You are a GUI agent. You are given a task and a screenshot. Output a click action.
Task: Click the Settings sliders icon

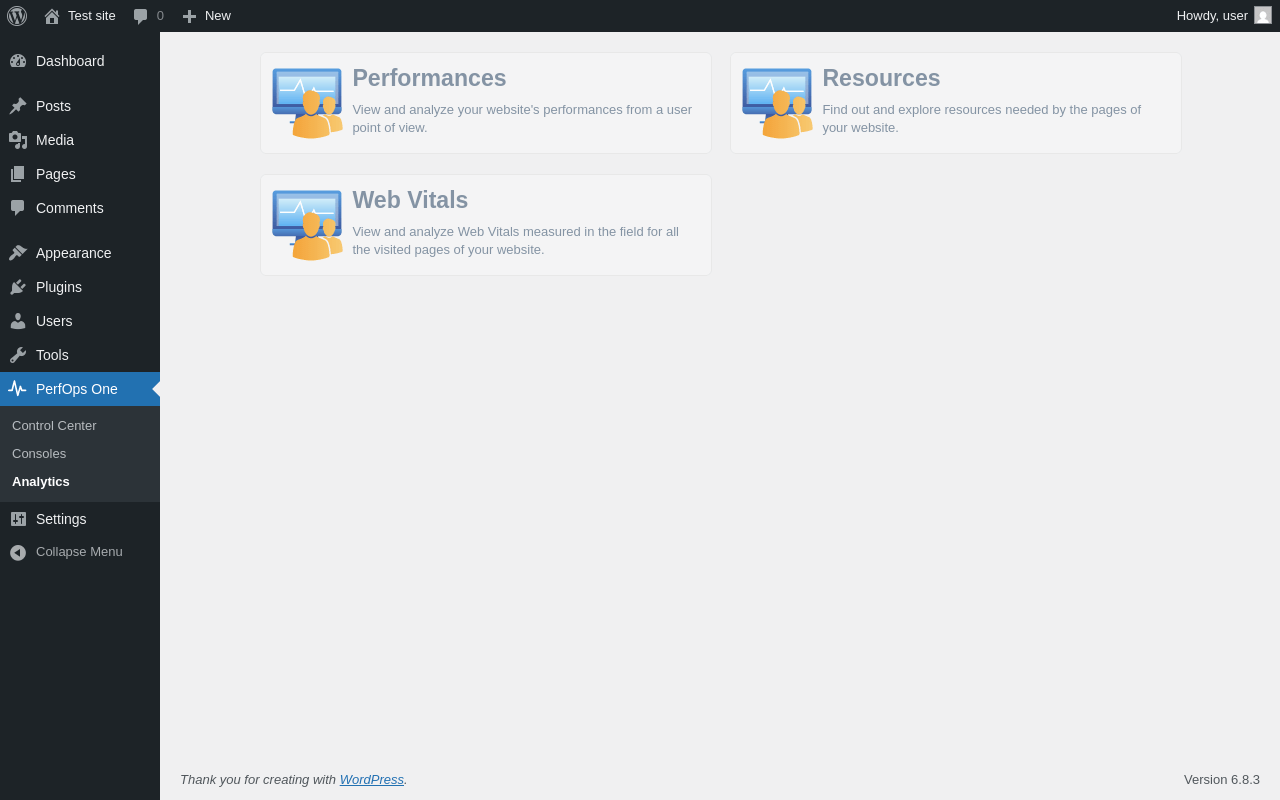18,519
